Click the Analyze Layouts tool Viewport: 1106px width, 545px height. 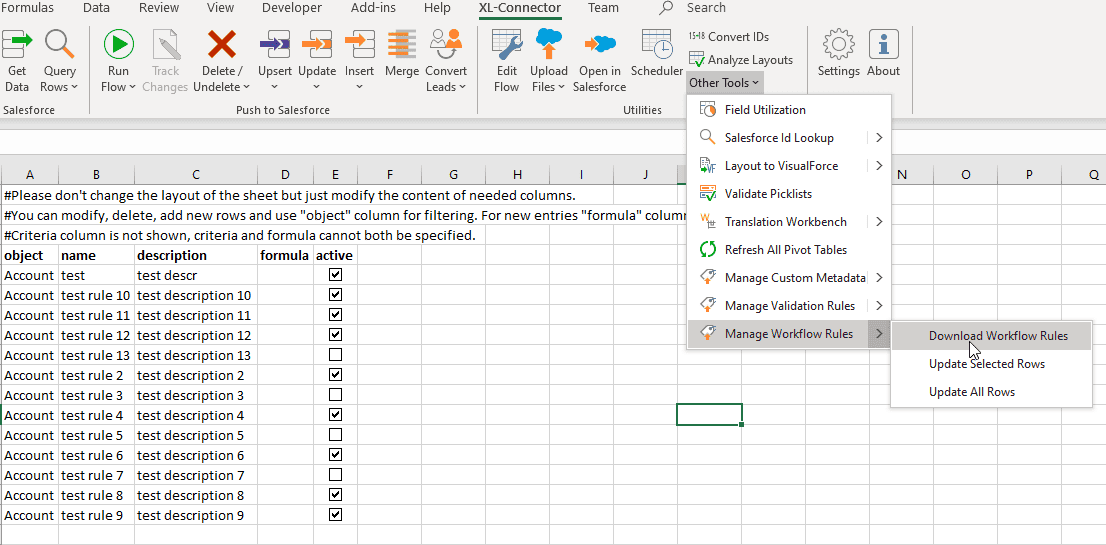[741, 60]
